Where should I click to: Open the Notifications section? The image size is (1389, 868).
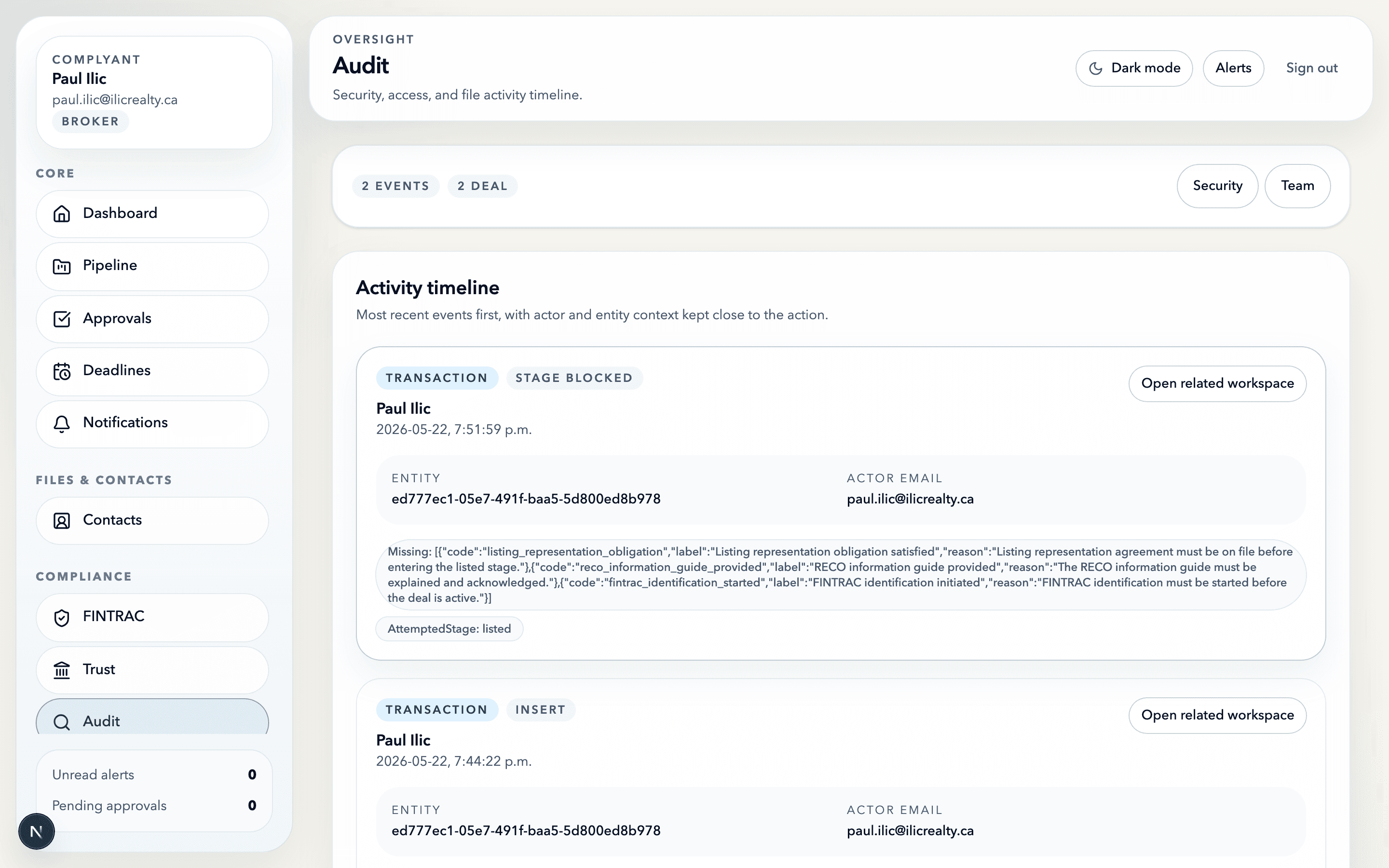[152, 424]
